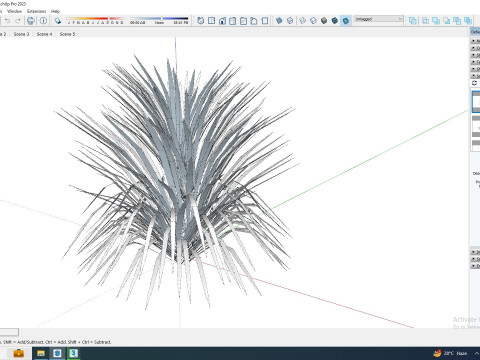Image resolution: width=480 pixels, height=360 pixels.
Task: Click the Print icon in the toolbar
Action: [31, 21]
